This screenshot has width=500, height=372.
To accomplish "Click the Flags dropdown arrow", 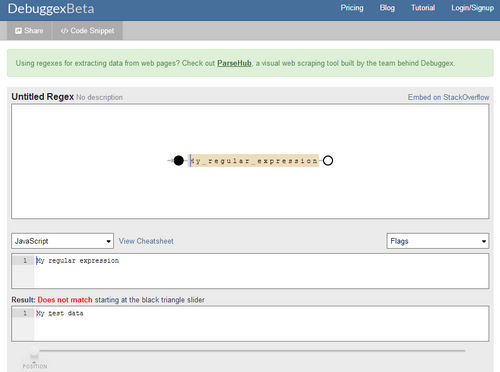I will click(484, 241).
